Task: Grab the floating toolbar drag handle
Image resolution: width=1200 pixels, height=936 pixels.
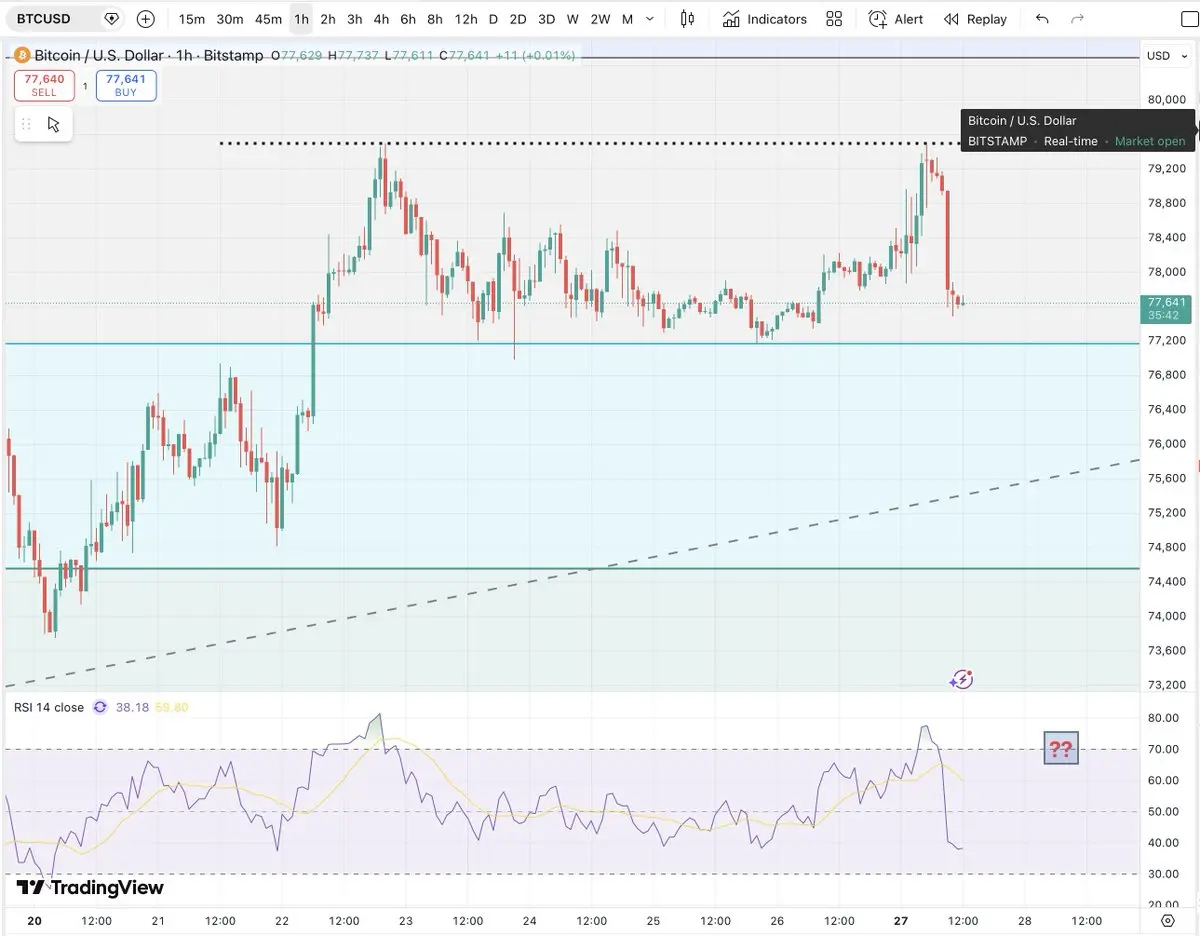Action: [x=27, y=124]
